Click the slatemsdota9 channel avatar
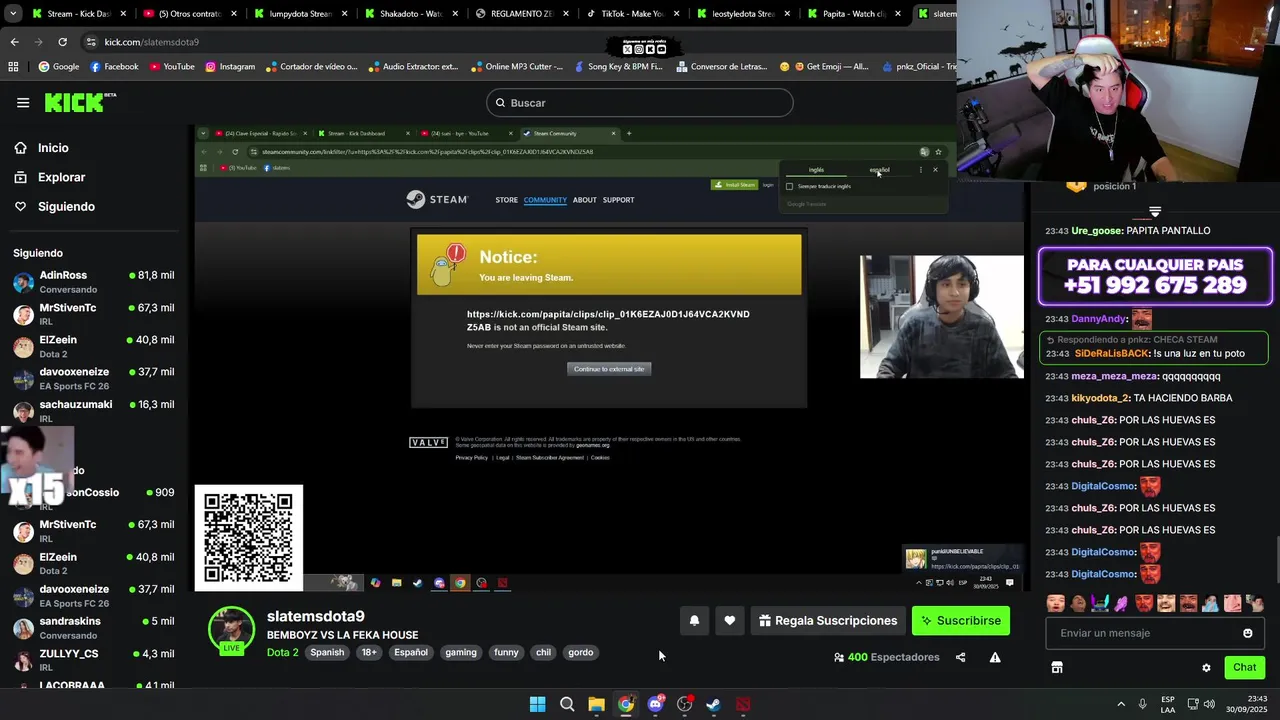This screenshot has width=1280, height=720. [231, 630]
